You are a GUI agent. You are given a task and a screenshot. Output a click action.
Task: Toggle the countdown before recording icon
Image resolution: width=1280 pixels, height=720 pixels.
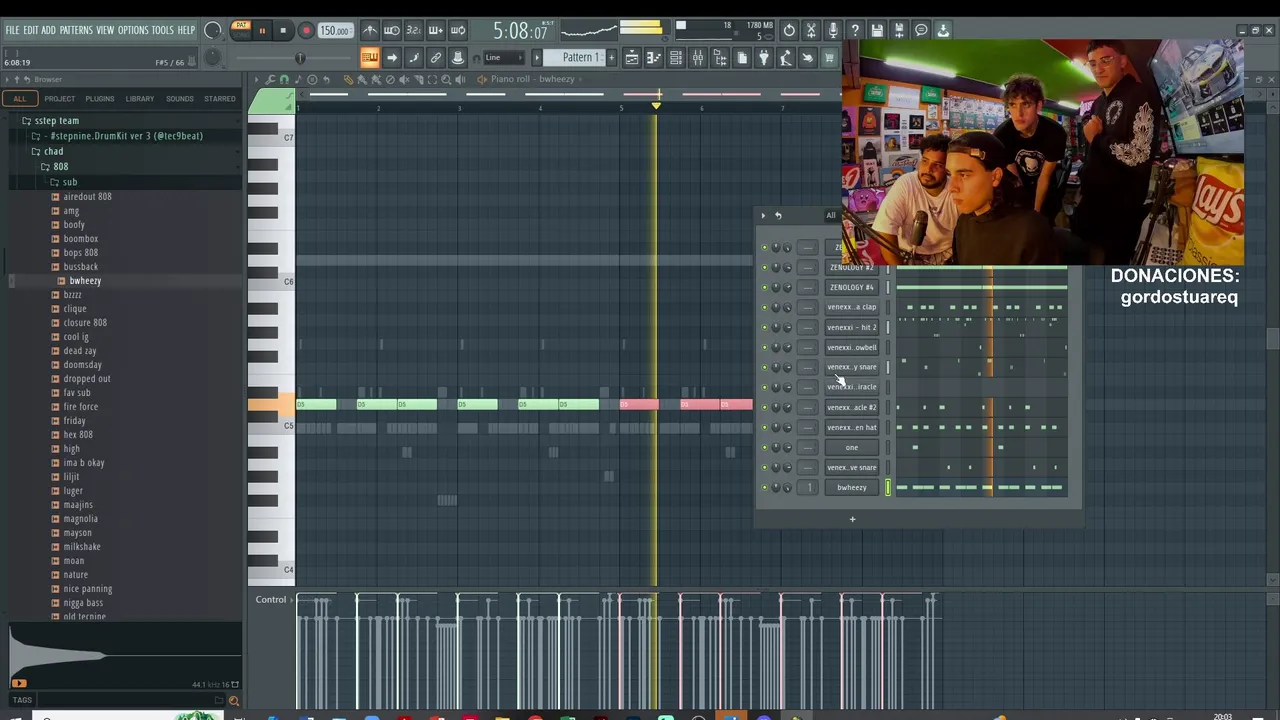point(414,30)
